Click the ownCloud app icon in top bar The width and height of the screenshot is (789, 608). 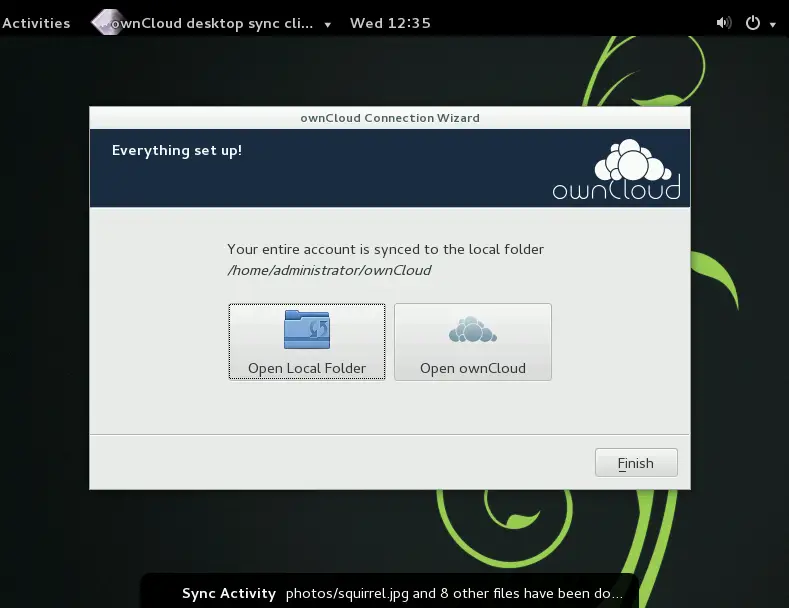[107, 22]
